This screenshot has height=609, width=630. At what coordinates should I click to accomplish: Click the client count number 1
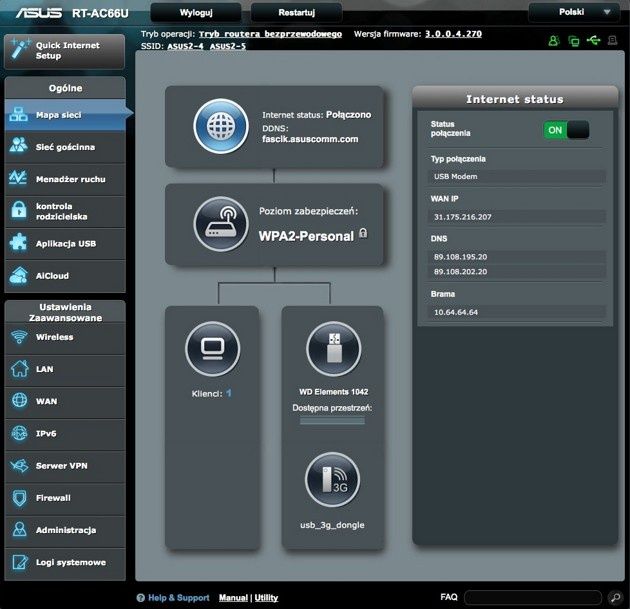229,393
